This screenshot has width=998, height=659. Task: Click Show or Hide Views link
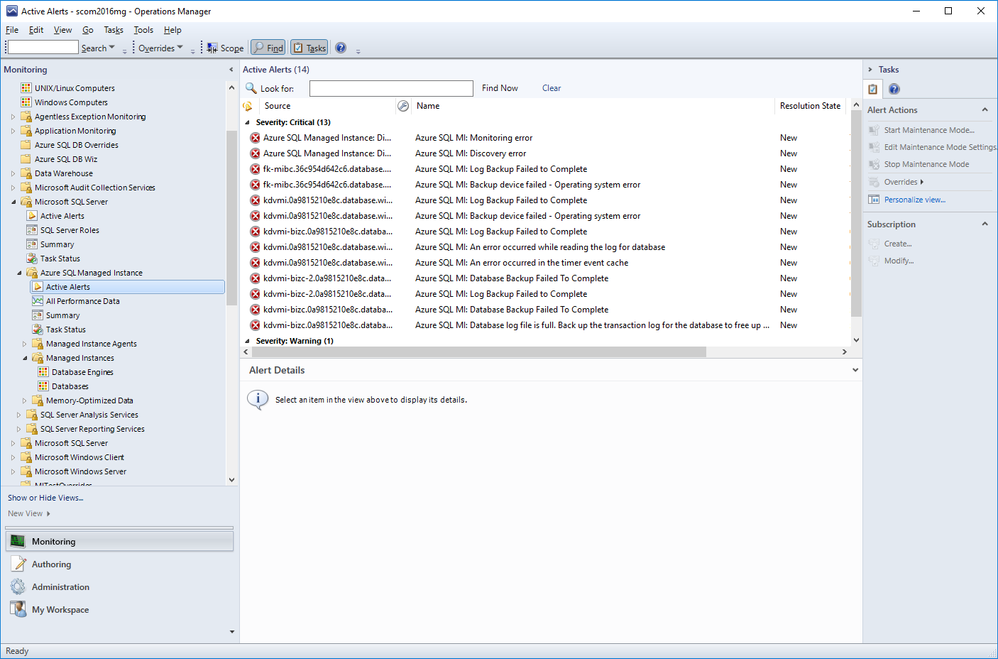(45, 498)
